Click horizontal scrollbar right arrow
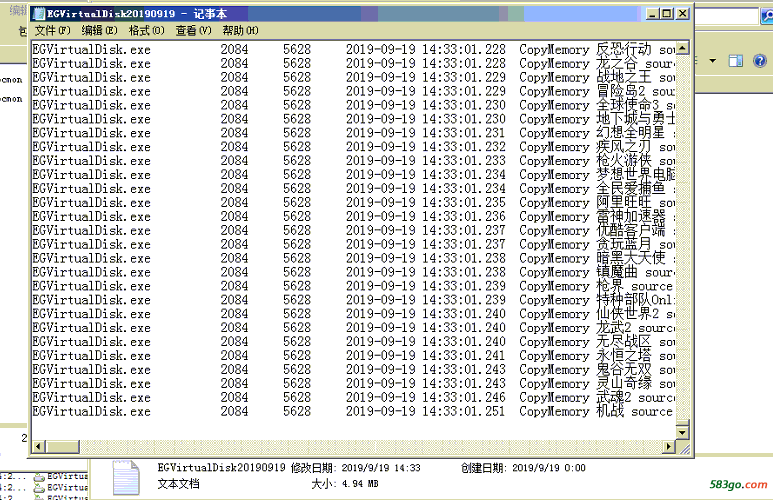The width and height of the screenshot is (773, 500). point(668,447)
